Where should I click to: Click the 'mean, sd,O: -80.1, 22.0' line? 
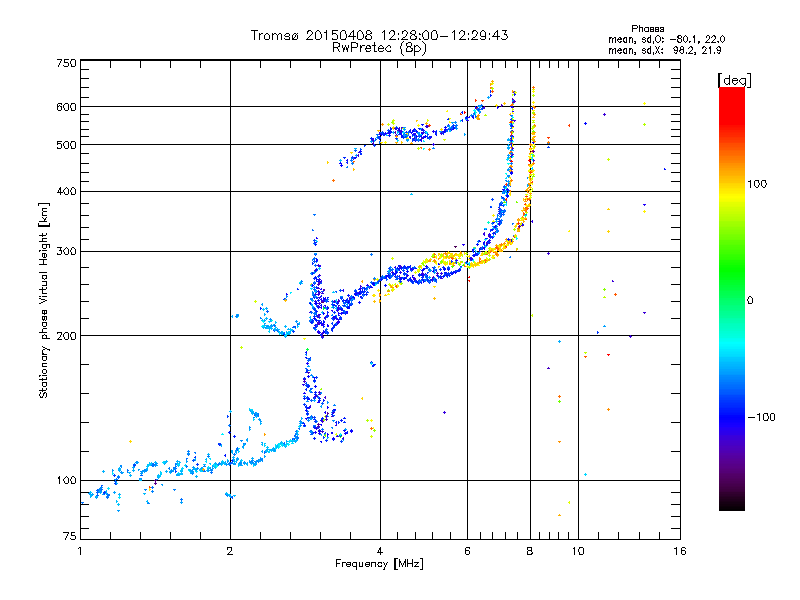pyautogui.click(x=666, y=39)
